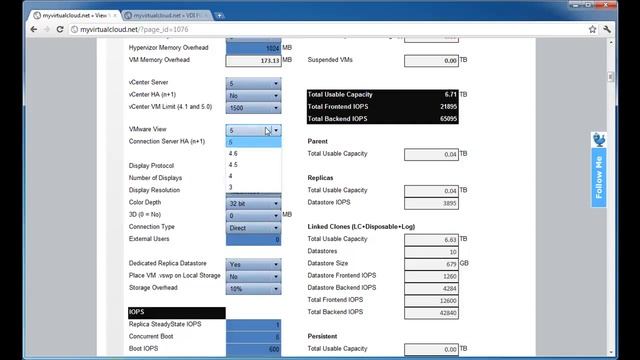Click the Hypervisor Memory Overhead field
Image resolution: width=640 pixels, height=360 pixels.
pyautogui.click(x=253, y=48)
